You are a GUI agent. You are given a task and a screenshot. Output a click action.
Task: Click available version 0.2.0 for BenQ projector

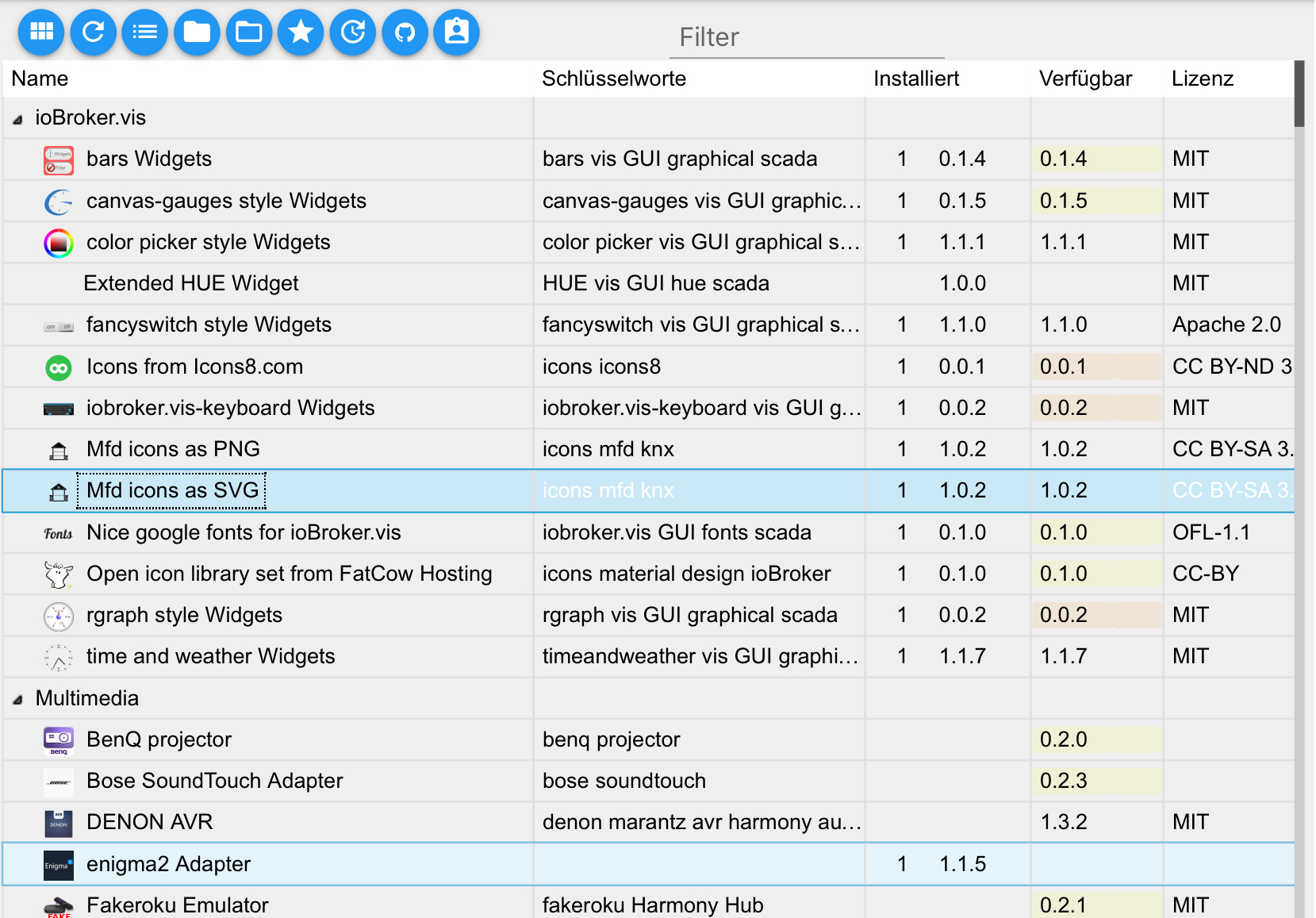(x=1063, y=739)
